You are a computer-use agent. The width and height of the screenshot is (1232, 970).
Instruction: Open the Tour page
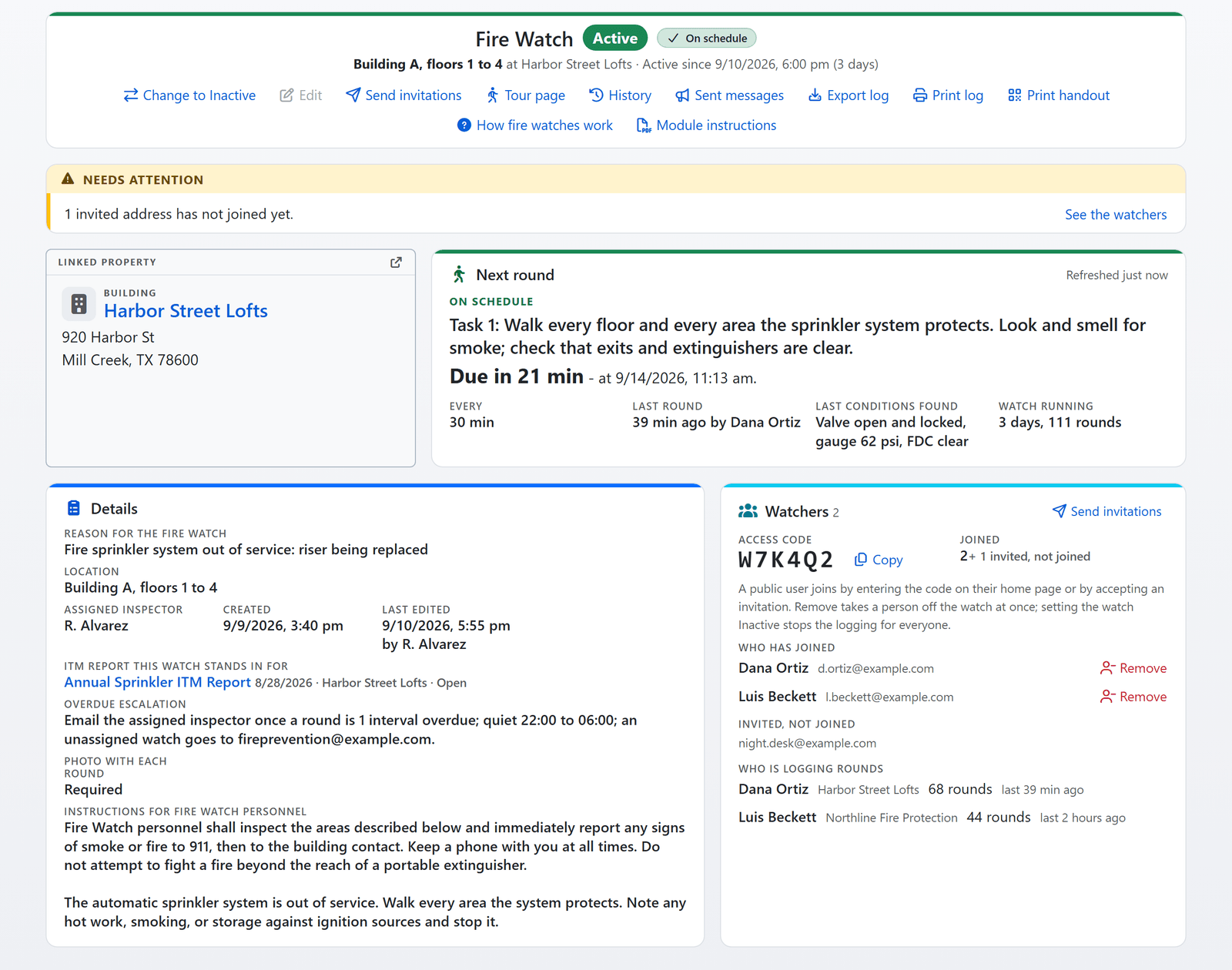[x=526, y=95]
